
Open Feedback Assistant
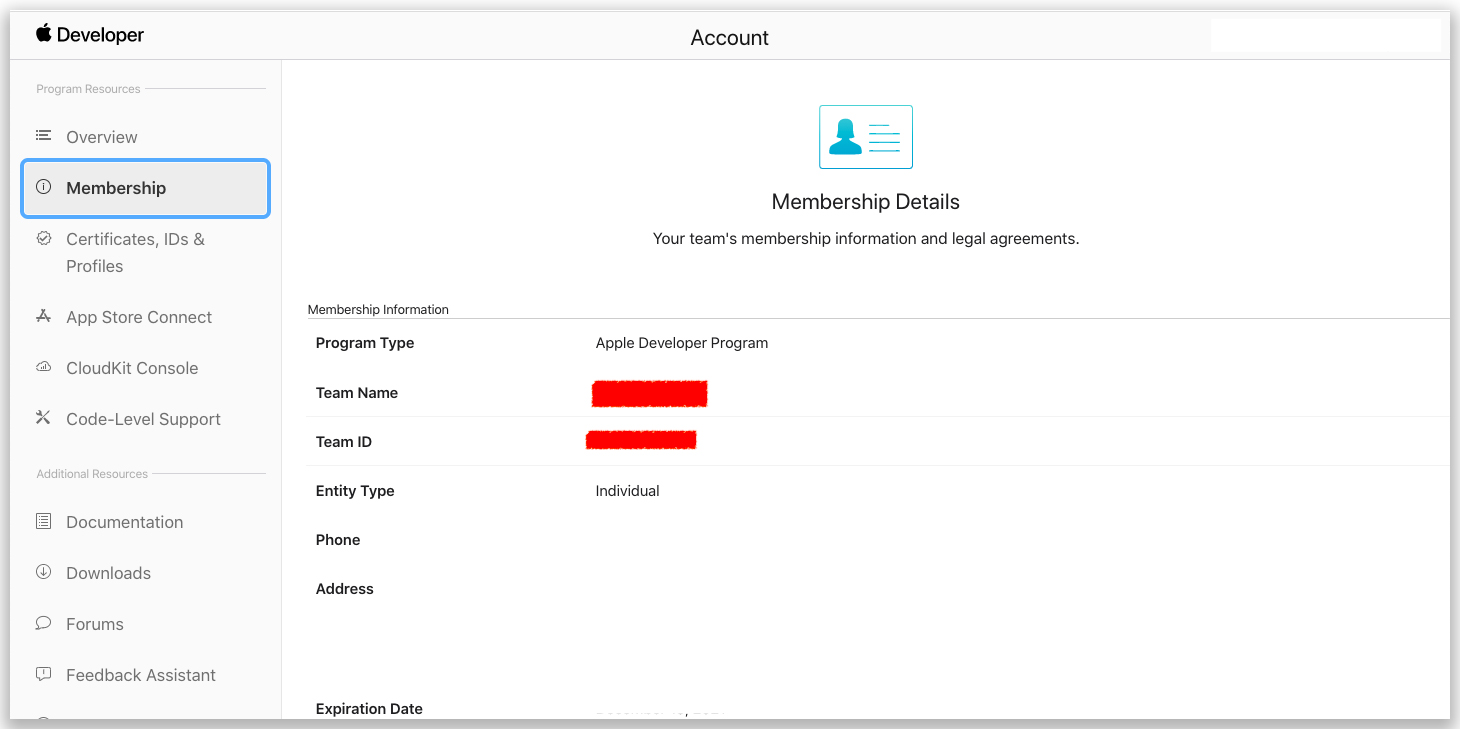141,675
